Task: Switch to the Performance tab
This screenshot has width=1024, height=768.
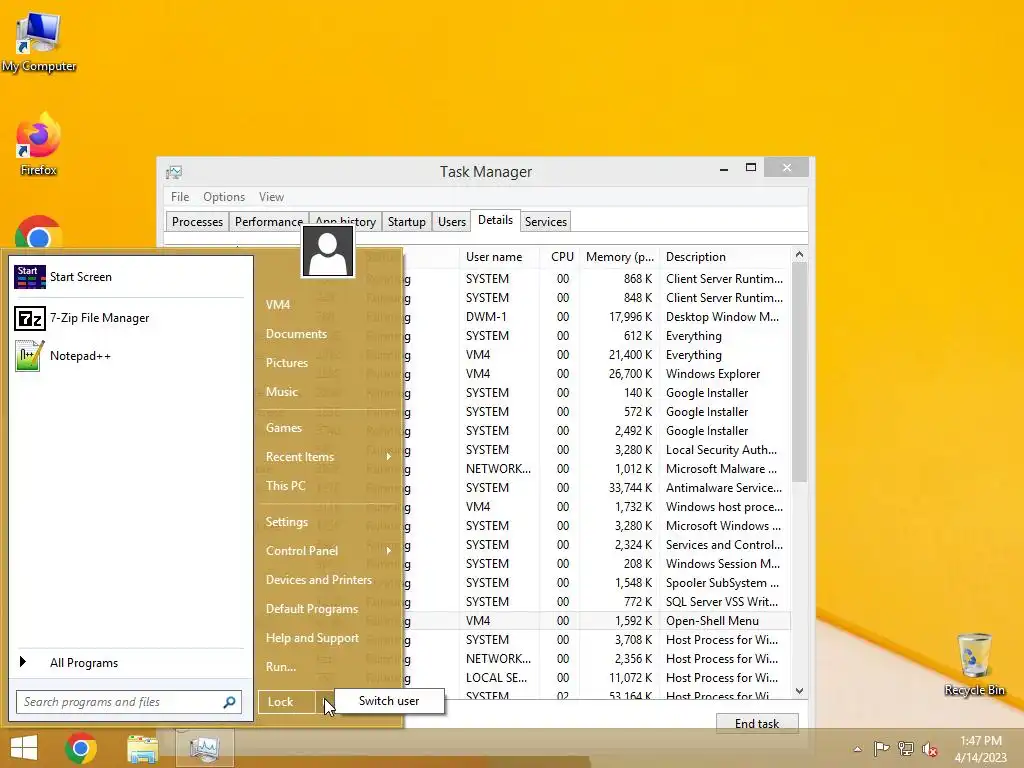Action: pos(268,221)
